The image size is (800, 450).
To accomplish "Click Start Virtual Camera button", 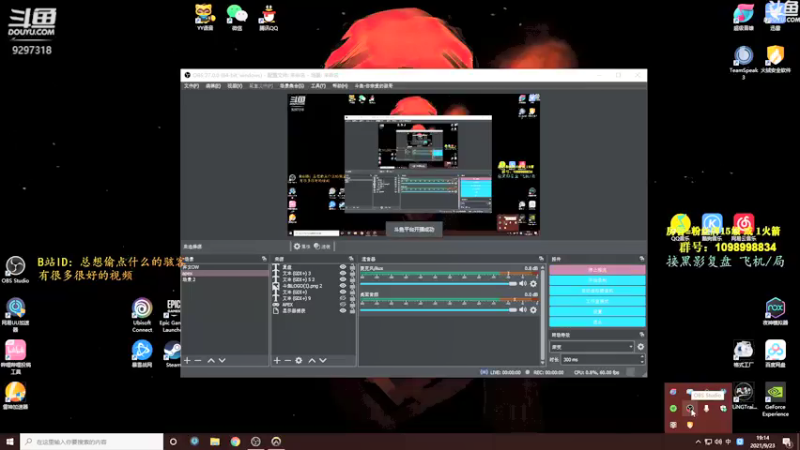I will pos(597,291).
